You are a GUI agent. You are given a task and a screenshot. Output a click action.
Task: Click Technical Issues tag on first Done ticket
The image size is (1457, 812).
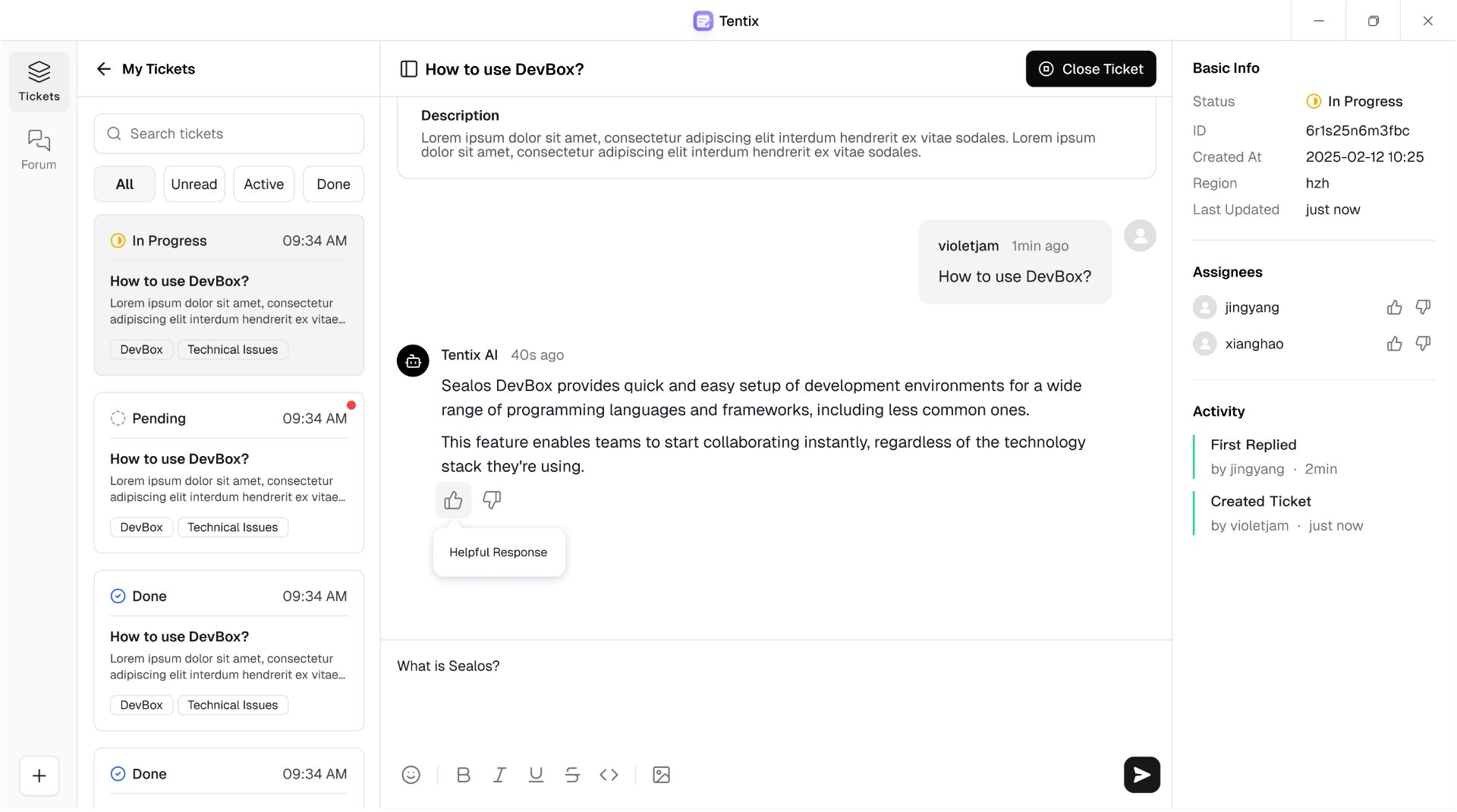[x=232, y=705]
